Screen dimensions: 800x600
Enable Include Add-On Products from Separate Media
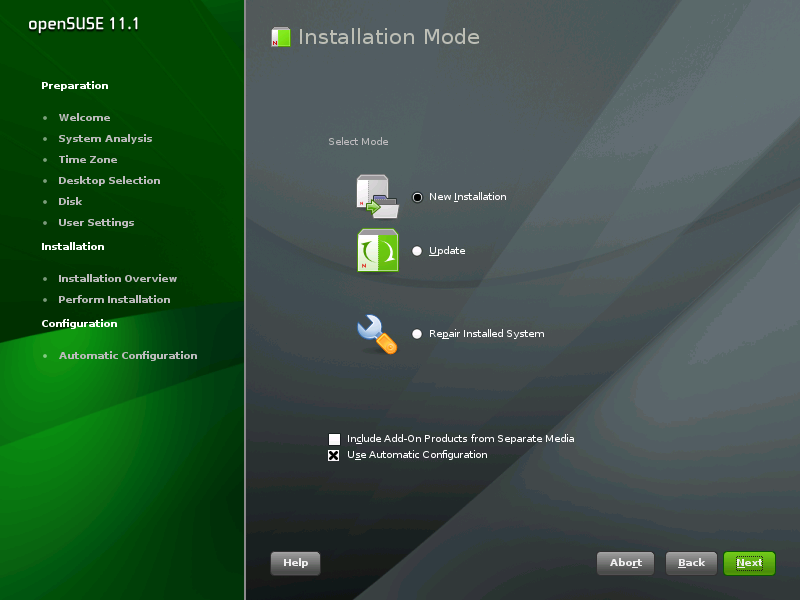click(x=334, y=439)
